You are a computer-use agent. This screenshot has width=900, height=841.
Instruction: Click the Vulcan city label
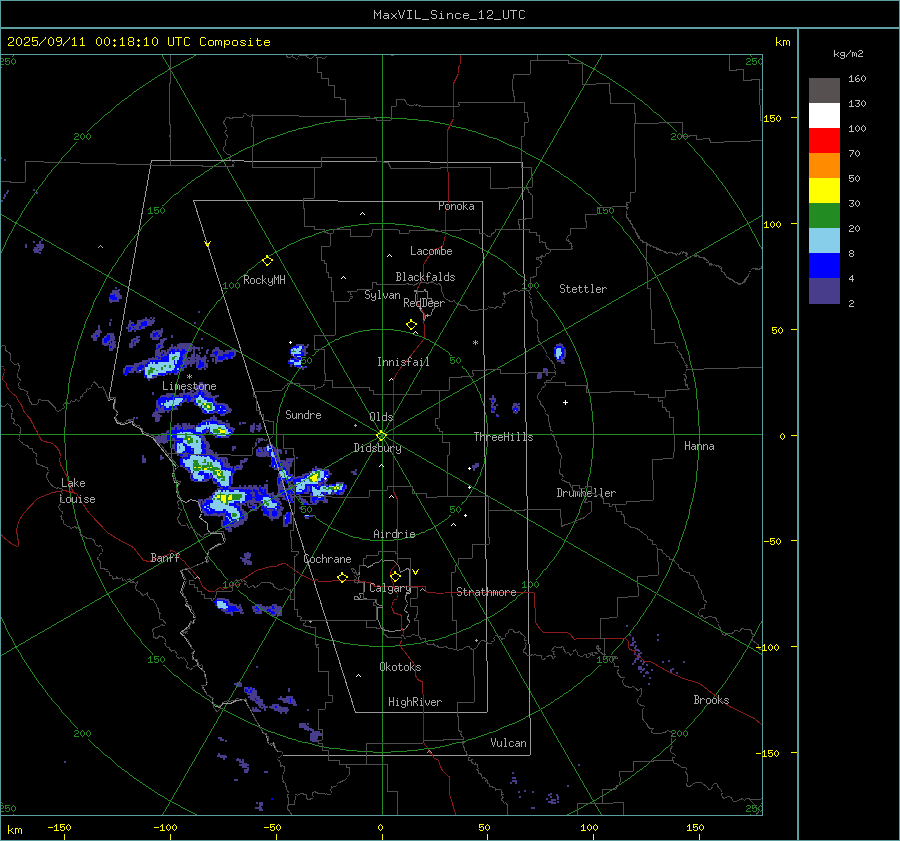[x=508, y=743]
